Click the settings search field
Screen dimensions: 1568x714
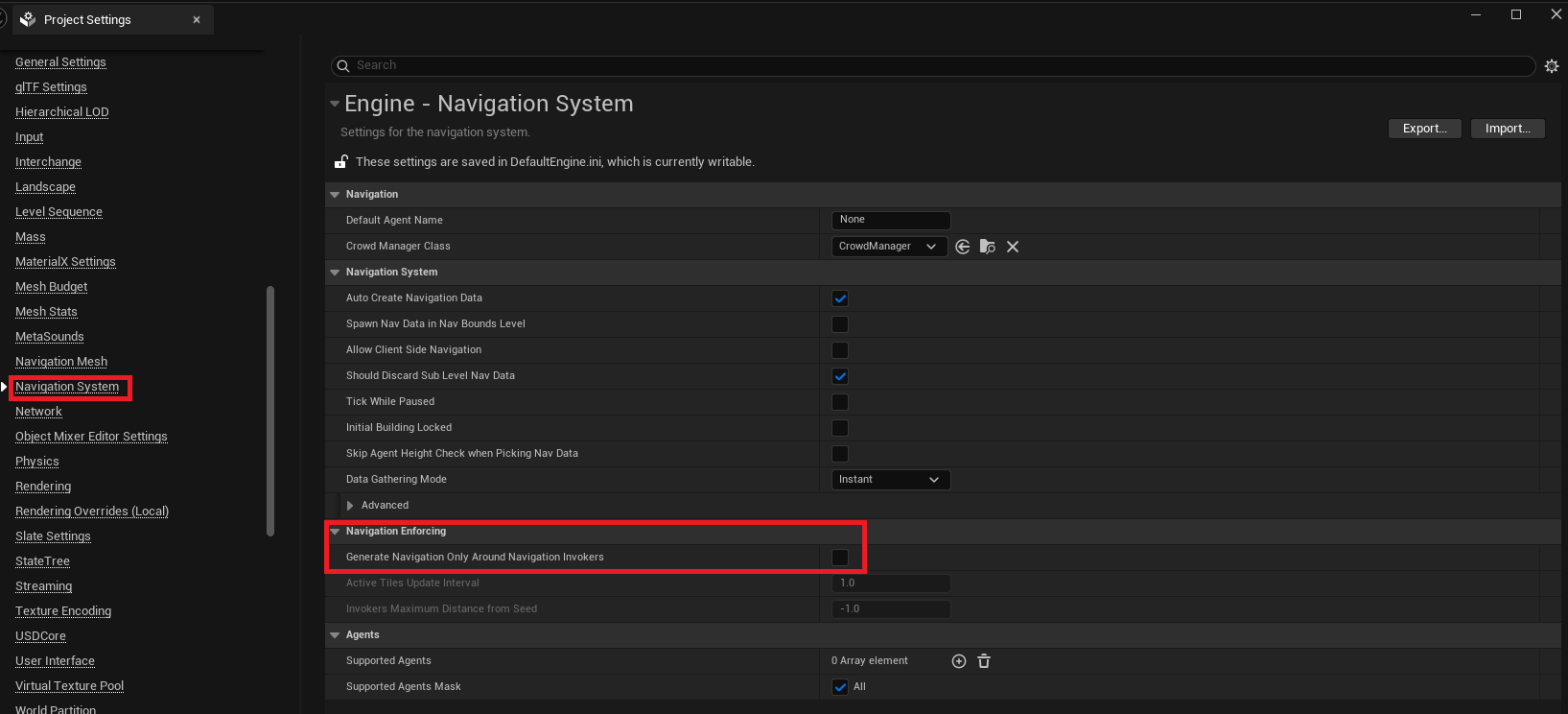tap(933, 65)
